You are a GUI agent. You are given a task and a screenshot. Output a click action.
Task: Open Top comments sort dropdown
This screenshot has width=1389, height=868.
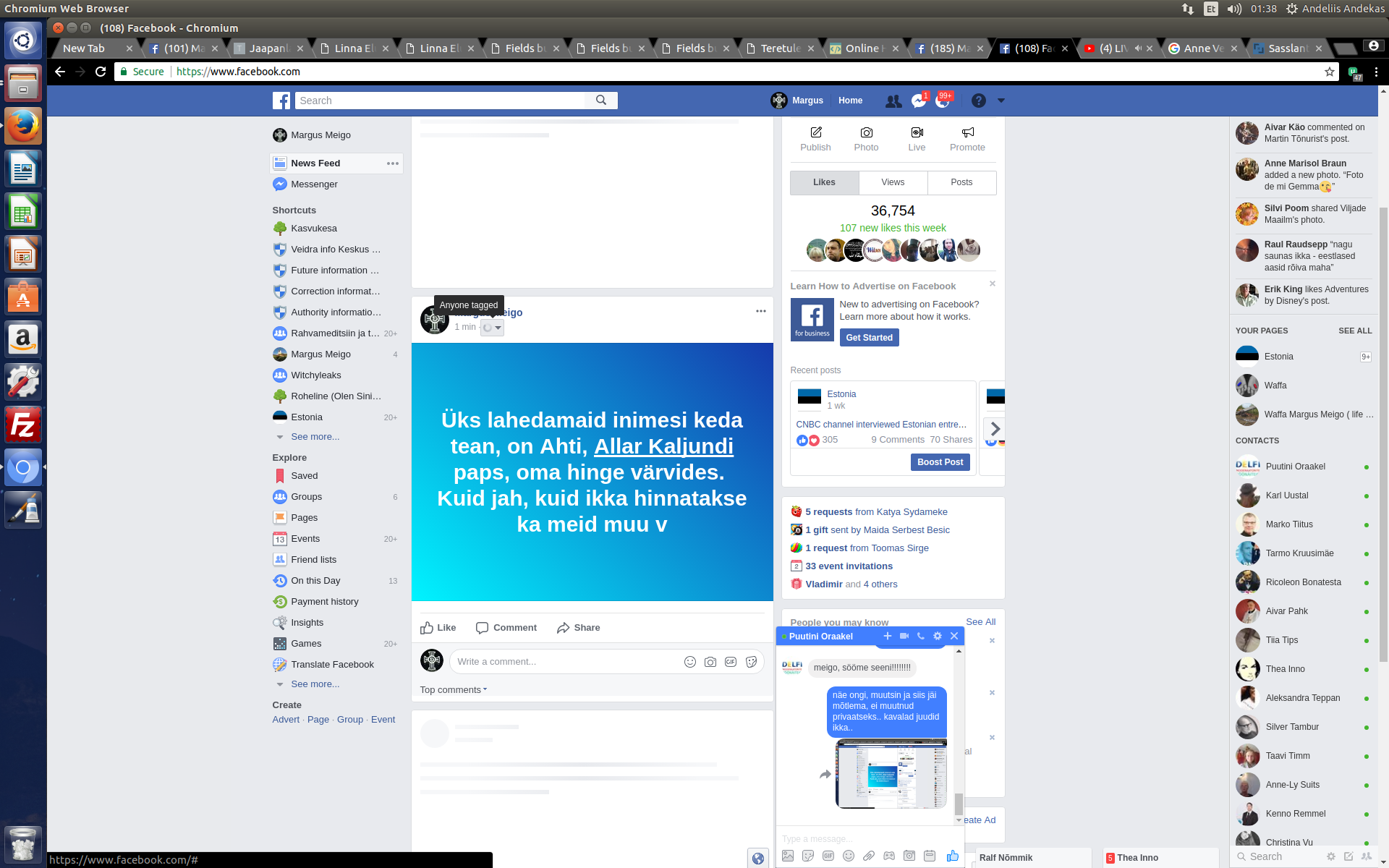tap(454, 690)
